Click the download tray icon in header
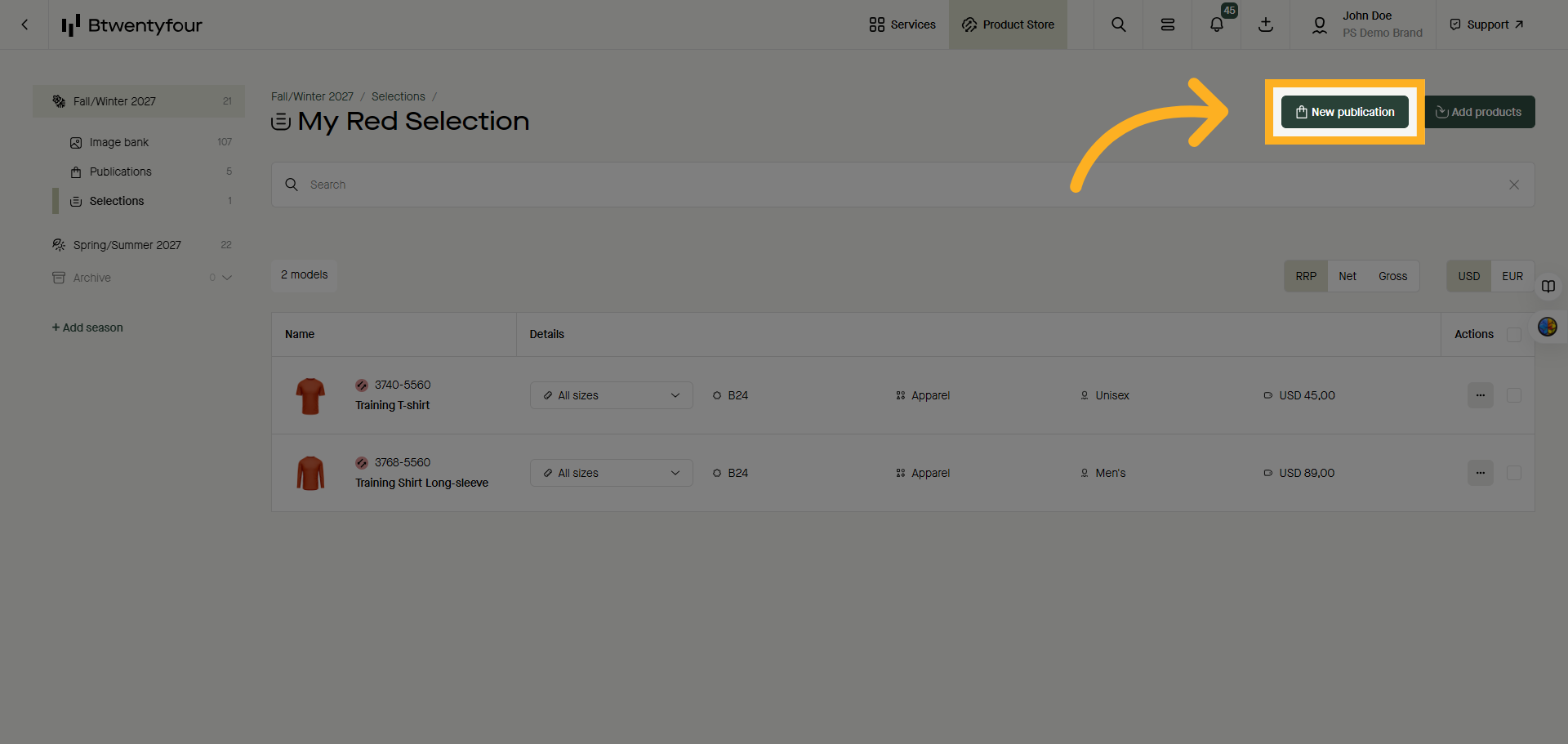Image resolution: width=1568 pixels, height=744 pixels. pos(1265,25)
